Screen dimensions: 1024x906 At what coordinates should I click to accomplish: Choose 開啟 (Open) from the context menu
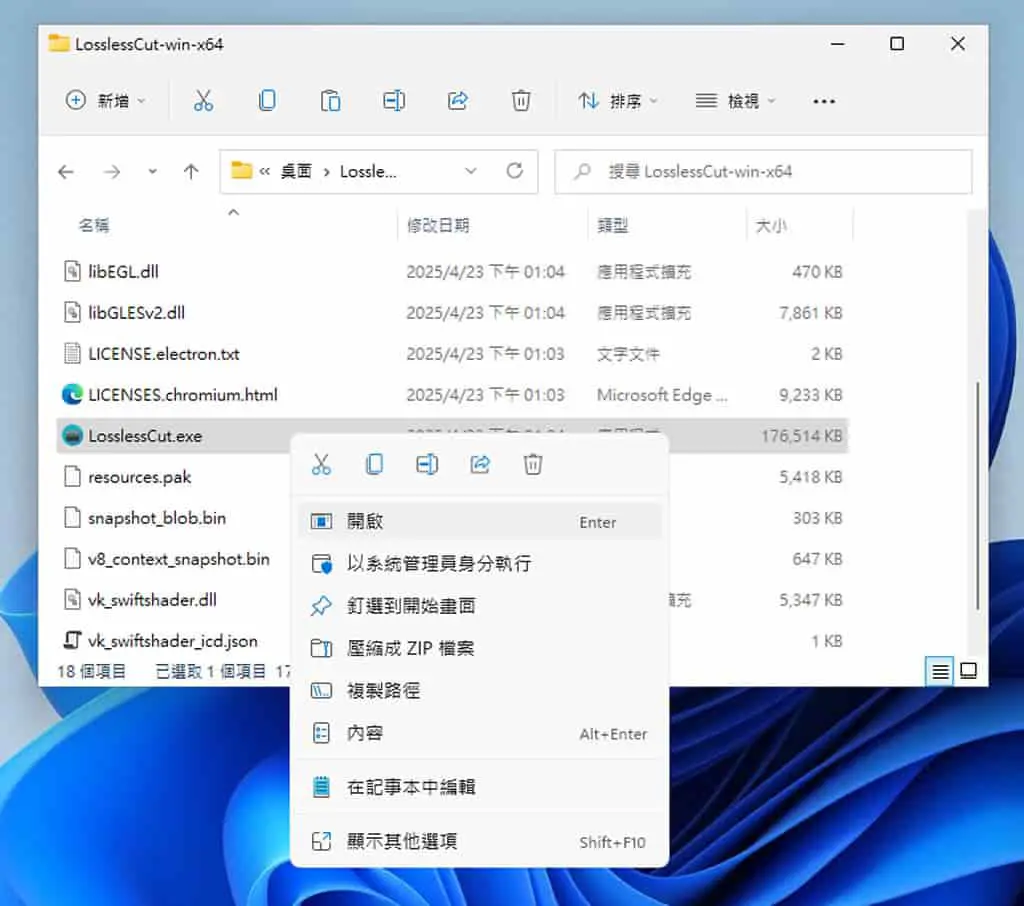coord(480,521)
